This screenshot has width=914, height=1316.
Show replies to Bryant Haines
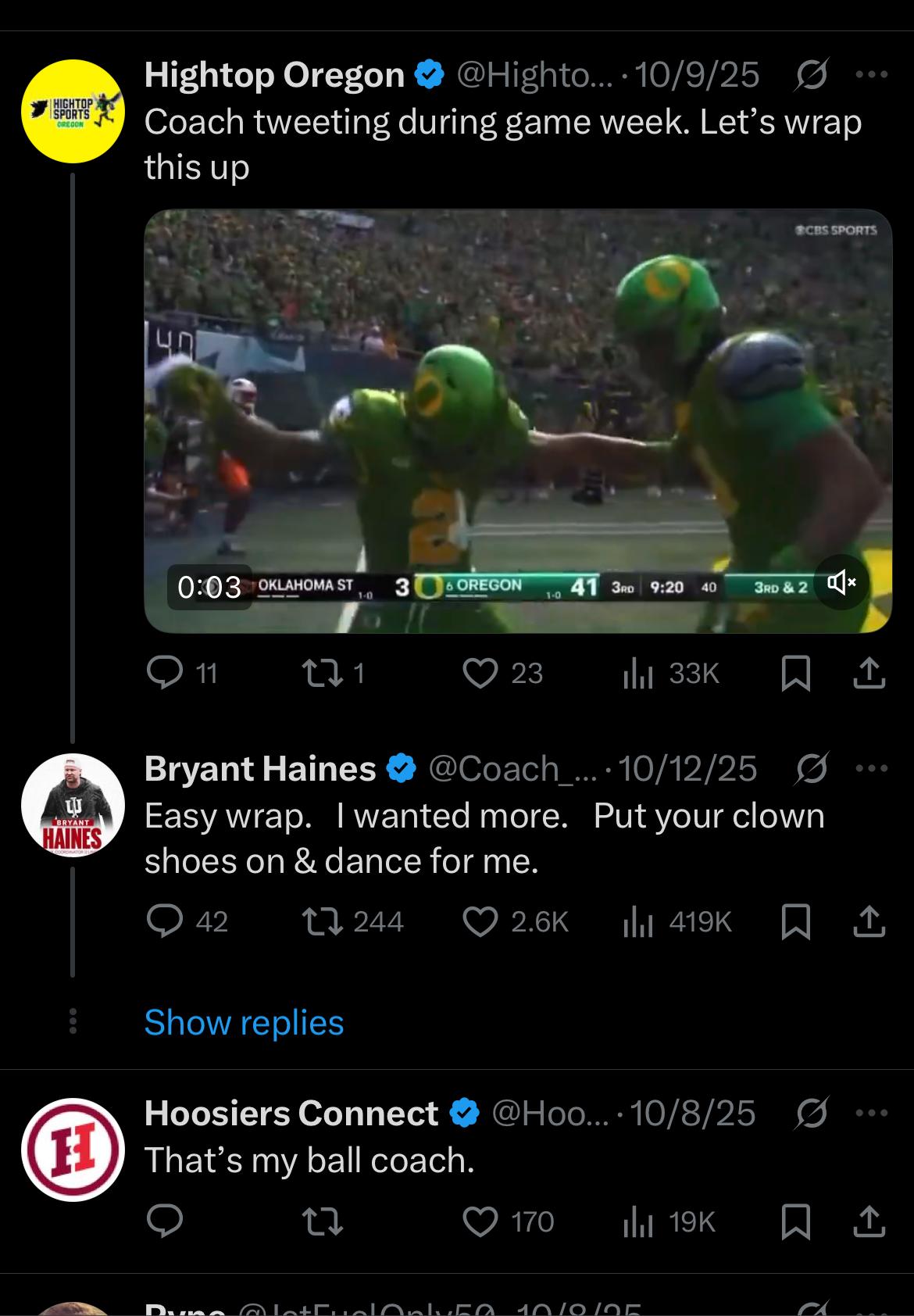coord(244,1022)
